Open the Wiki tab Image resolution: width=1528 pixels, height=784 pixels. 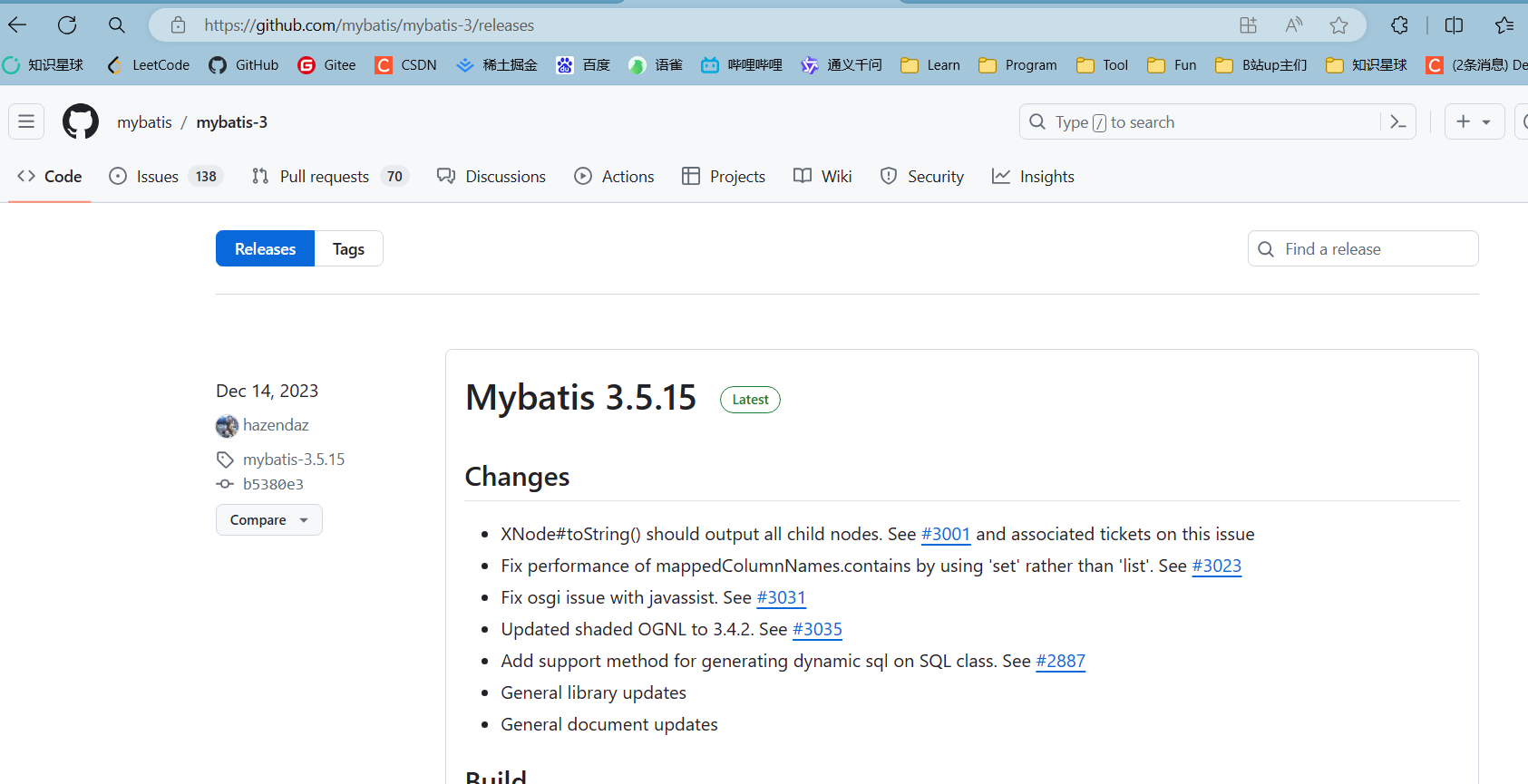[x=822, y=177]
